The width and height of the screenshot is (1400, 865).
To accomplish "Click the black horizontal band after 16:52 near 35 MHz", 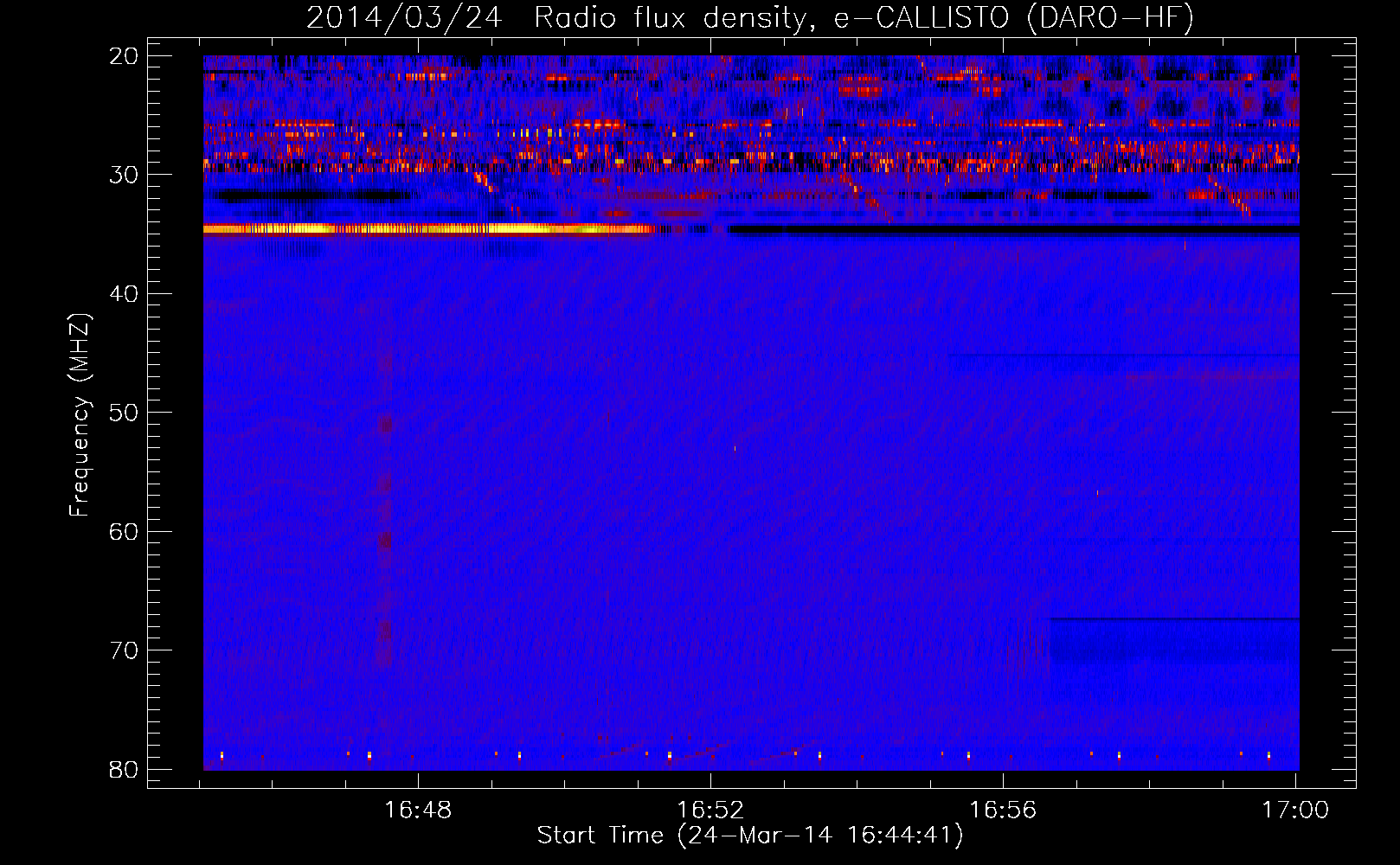I will coord(1014,230).
